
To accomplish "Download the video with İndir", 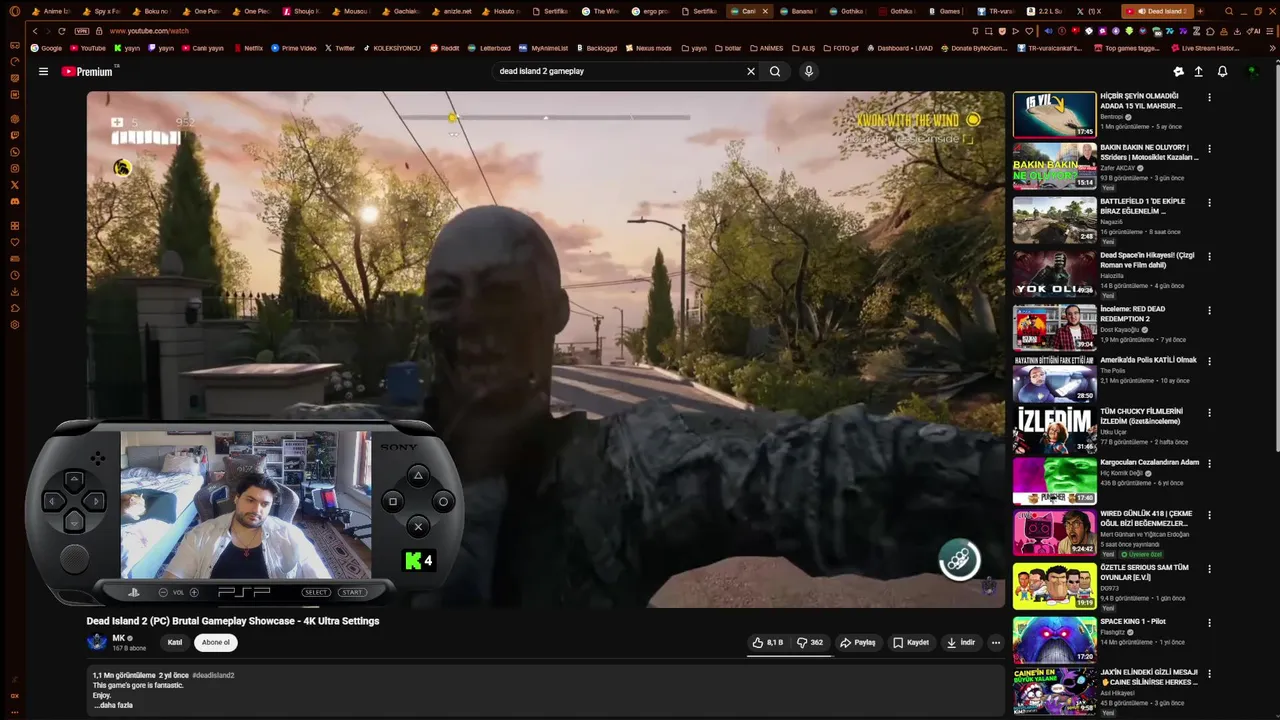I will click(x=961, y=643).
